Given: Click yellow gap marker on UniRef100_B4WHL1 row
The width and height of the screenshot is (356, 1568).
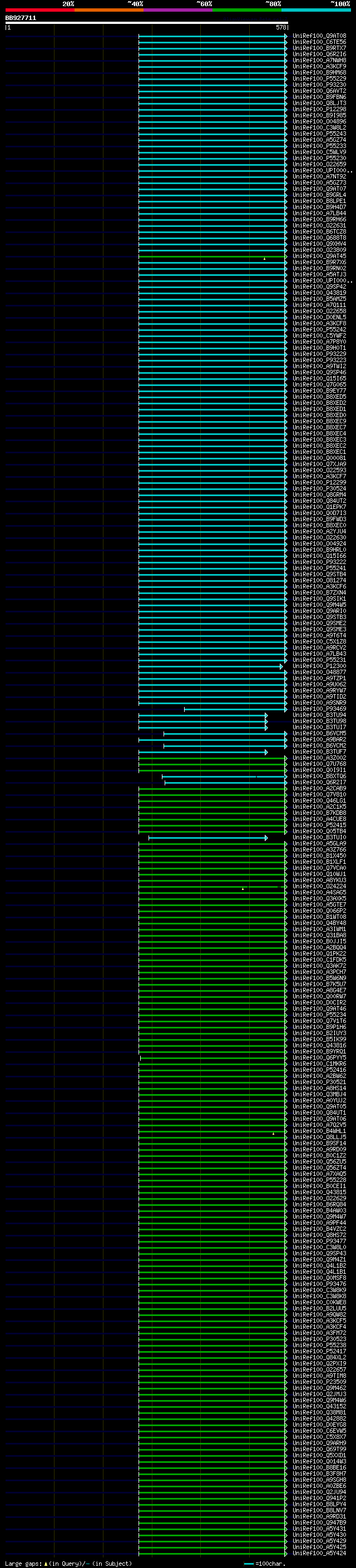Looking at the screenshot, I should pos(273,1134).
